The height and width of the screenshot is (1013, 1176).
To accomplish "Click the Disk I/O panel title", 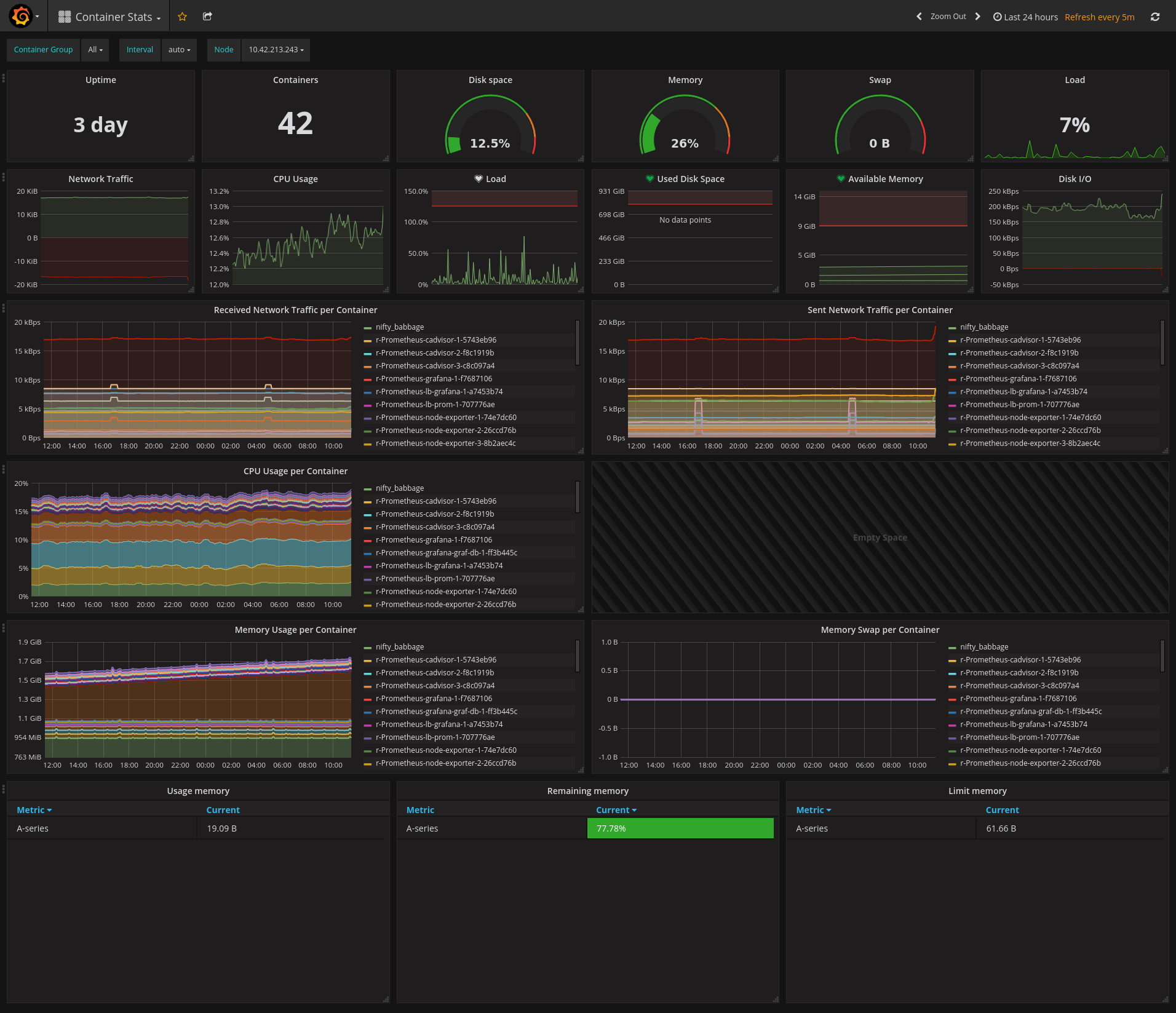I will 1075,179.
